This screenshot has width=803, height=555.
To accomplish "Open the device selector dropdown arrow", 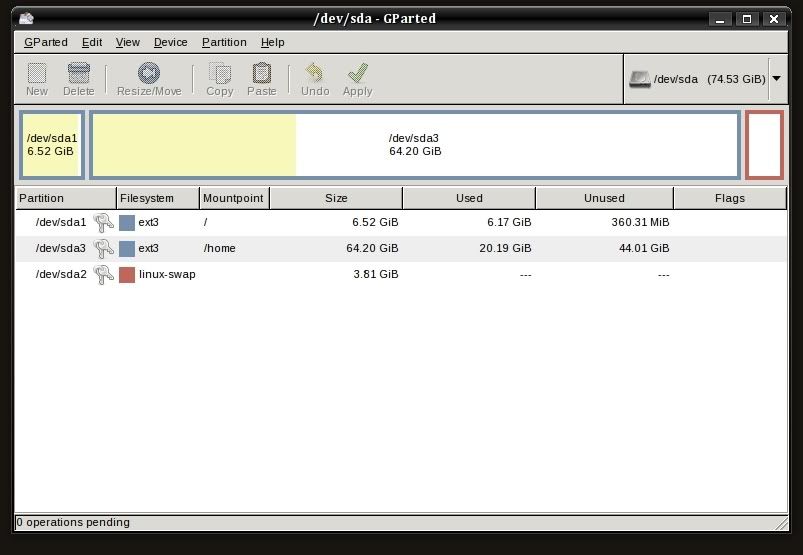I will tap(776, 78).
